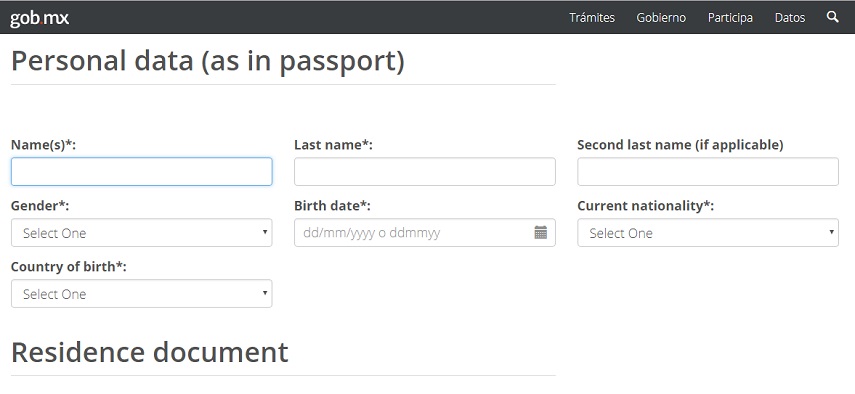This screenshot has height=394, width=855.
Task: Expand the Gender dropdown
Action: pos(142,233)
